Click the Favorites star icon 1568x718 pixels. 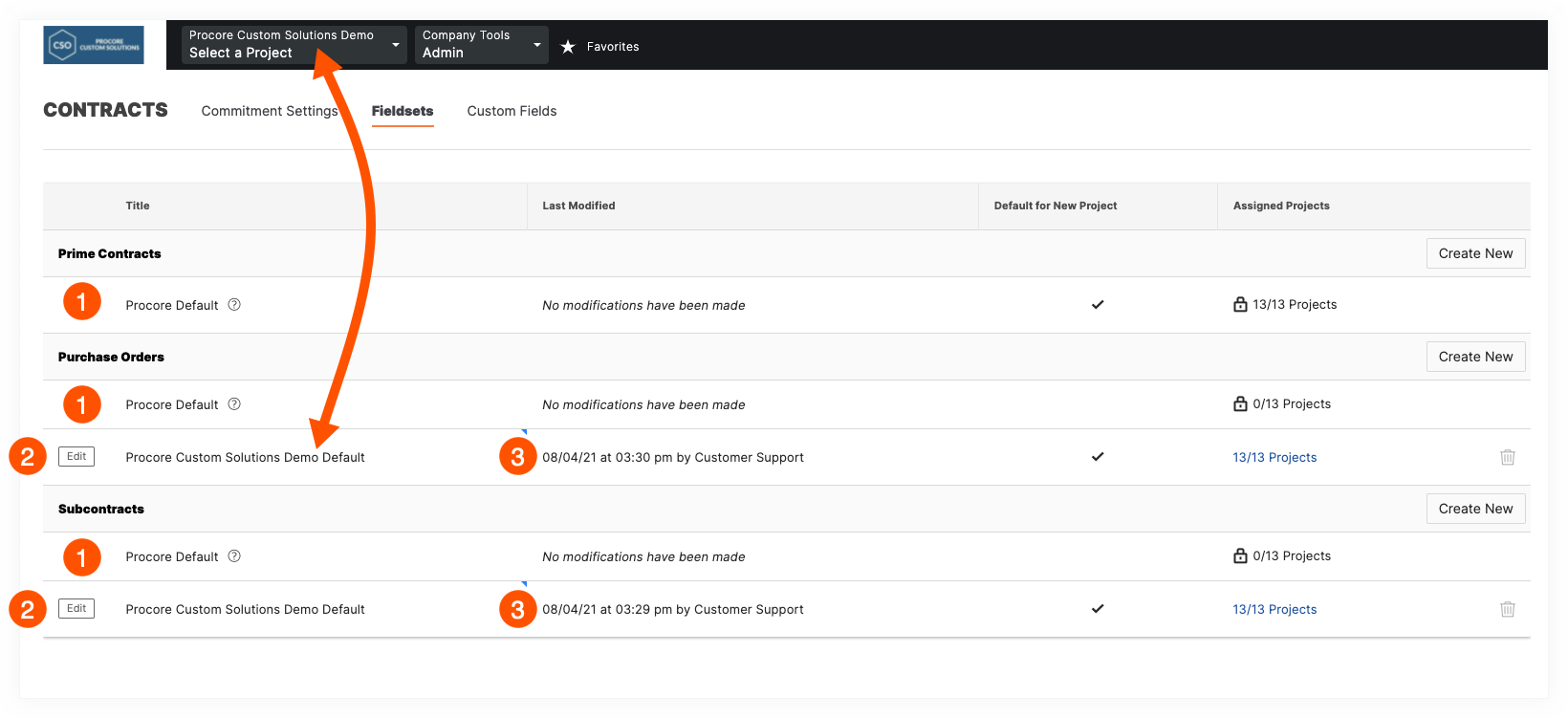coord(568,47)
